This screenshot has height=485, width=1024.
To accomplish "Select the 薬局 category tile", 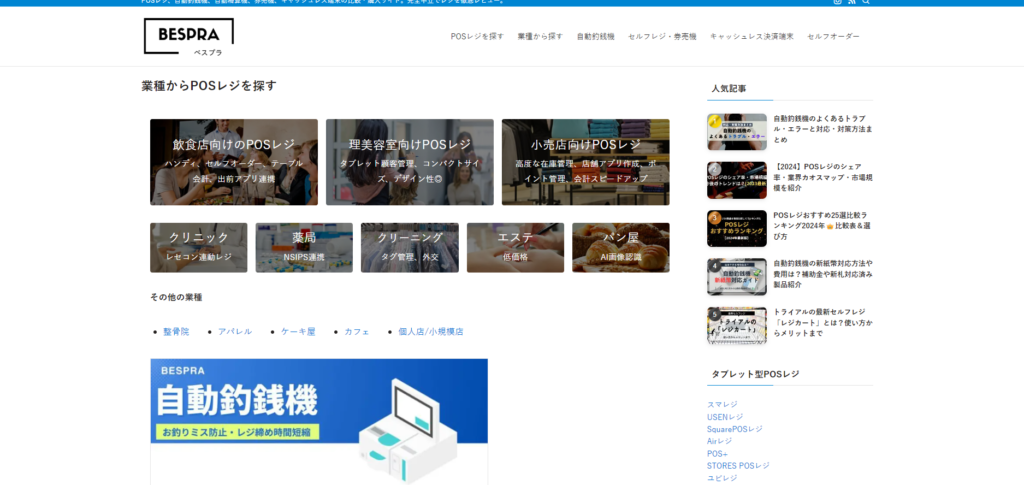I will point(304,247).
